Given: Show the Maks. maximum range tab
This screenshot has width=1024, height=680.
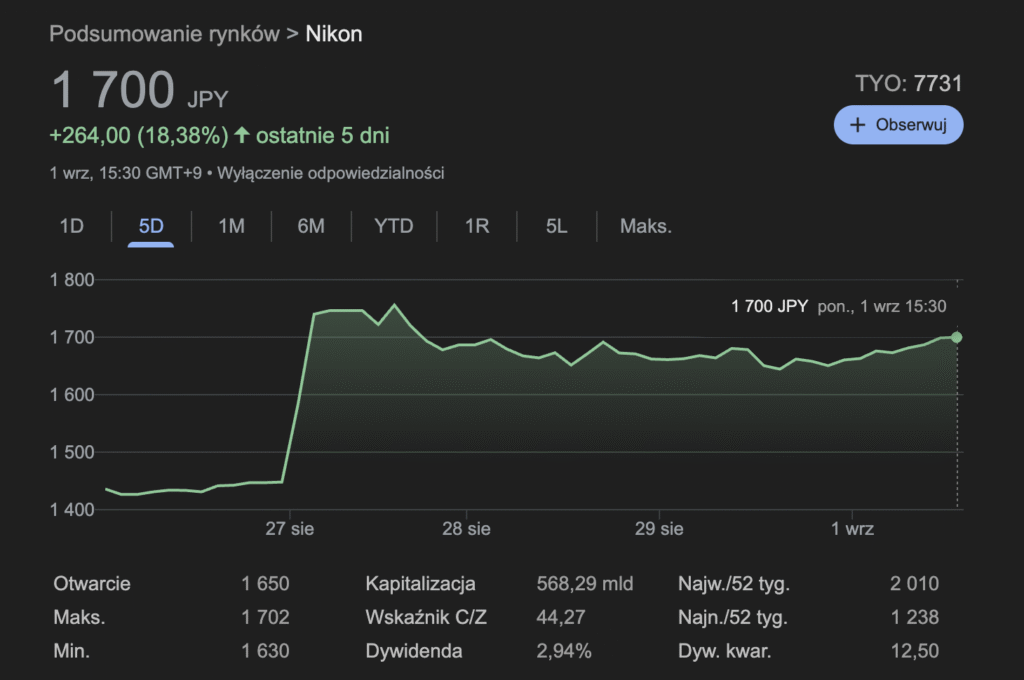Looking at the screenshot, I should point(645,226).
